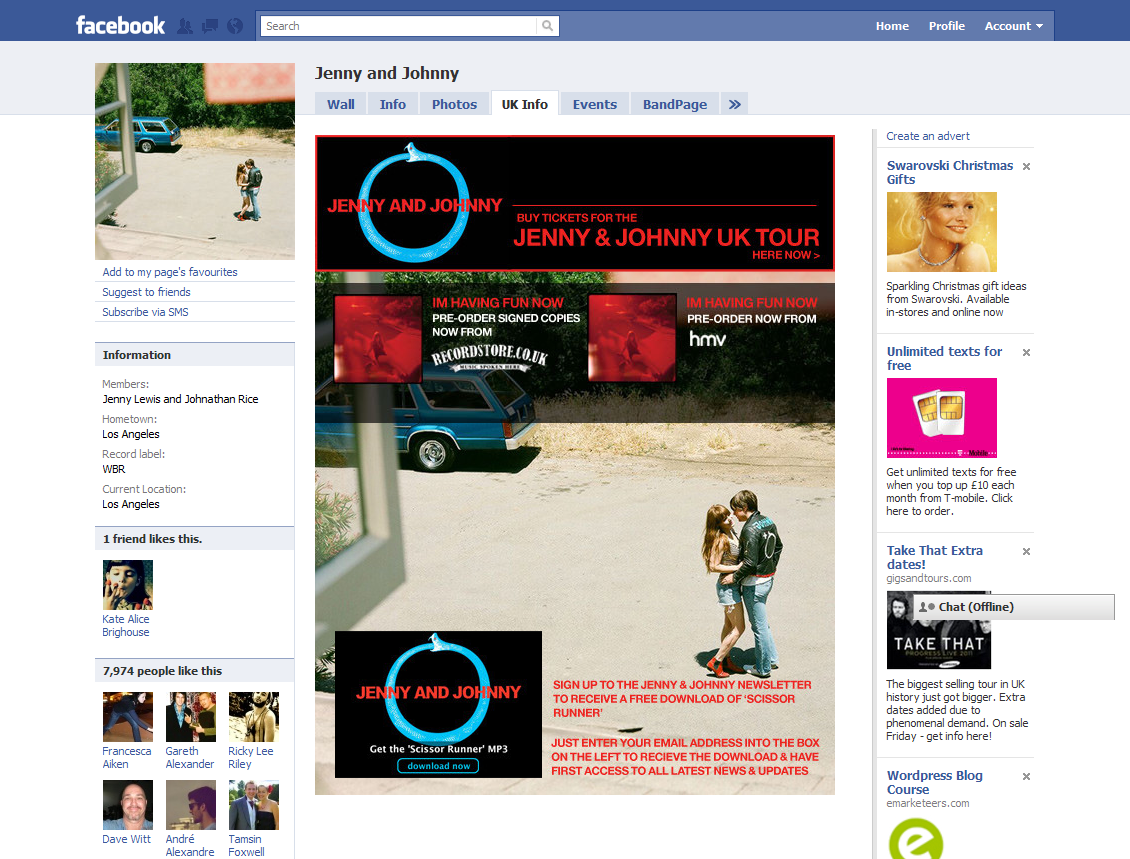
Task: Click Create an advert link
Action: pos(927,136)
